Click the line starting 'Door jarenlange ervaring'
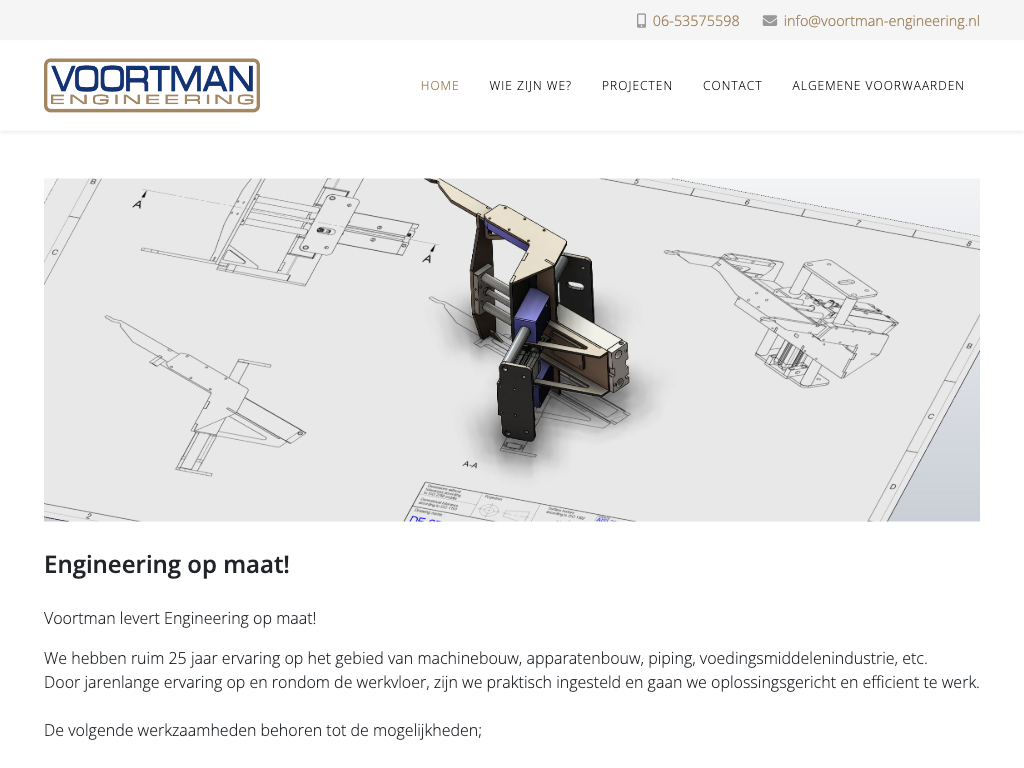 coord(511,683)
